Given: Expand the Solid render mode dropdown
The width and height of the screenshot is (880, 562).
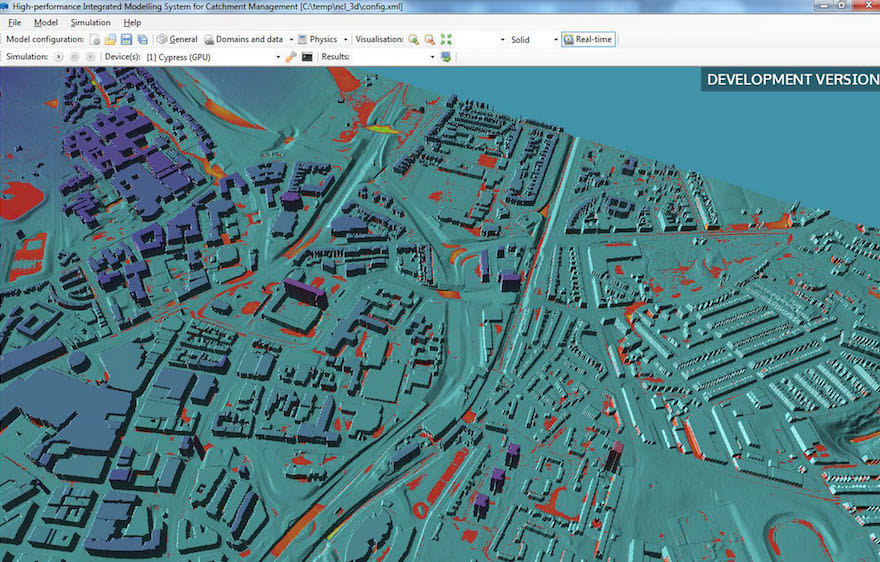Looking at the screenshot, I should (x=556, y=40).
